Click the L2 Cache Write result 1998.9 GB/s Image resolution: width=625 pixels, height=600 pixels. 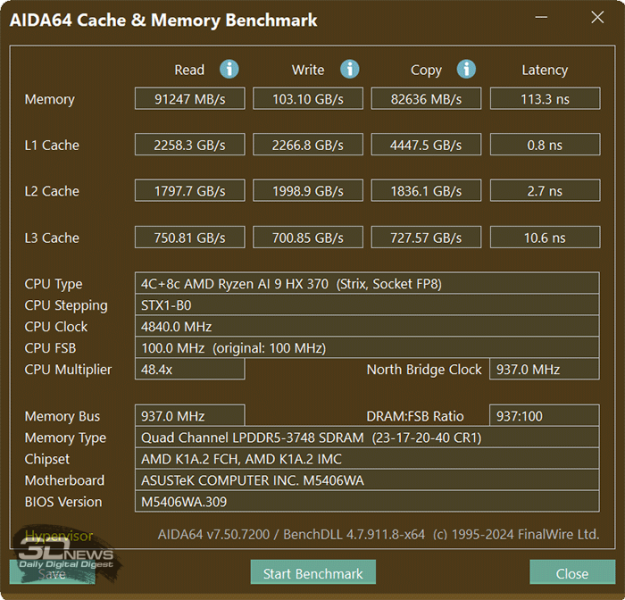coord(307,191)
